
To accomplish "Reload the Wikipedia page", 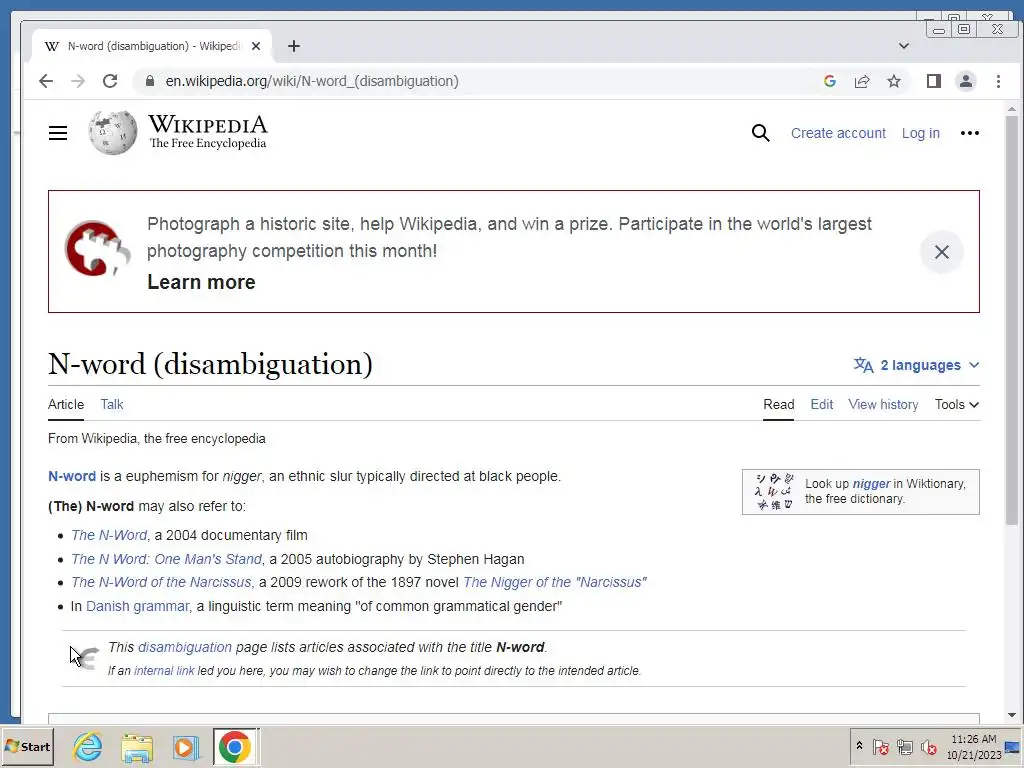I will (110, 81).
